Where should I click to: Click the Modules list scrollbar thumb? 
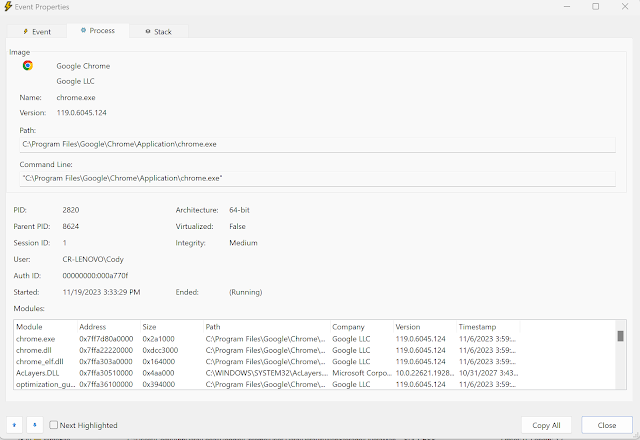pos(620,336)
